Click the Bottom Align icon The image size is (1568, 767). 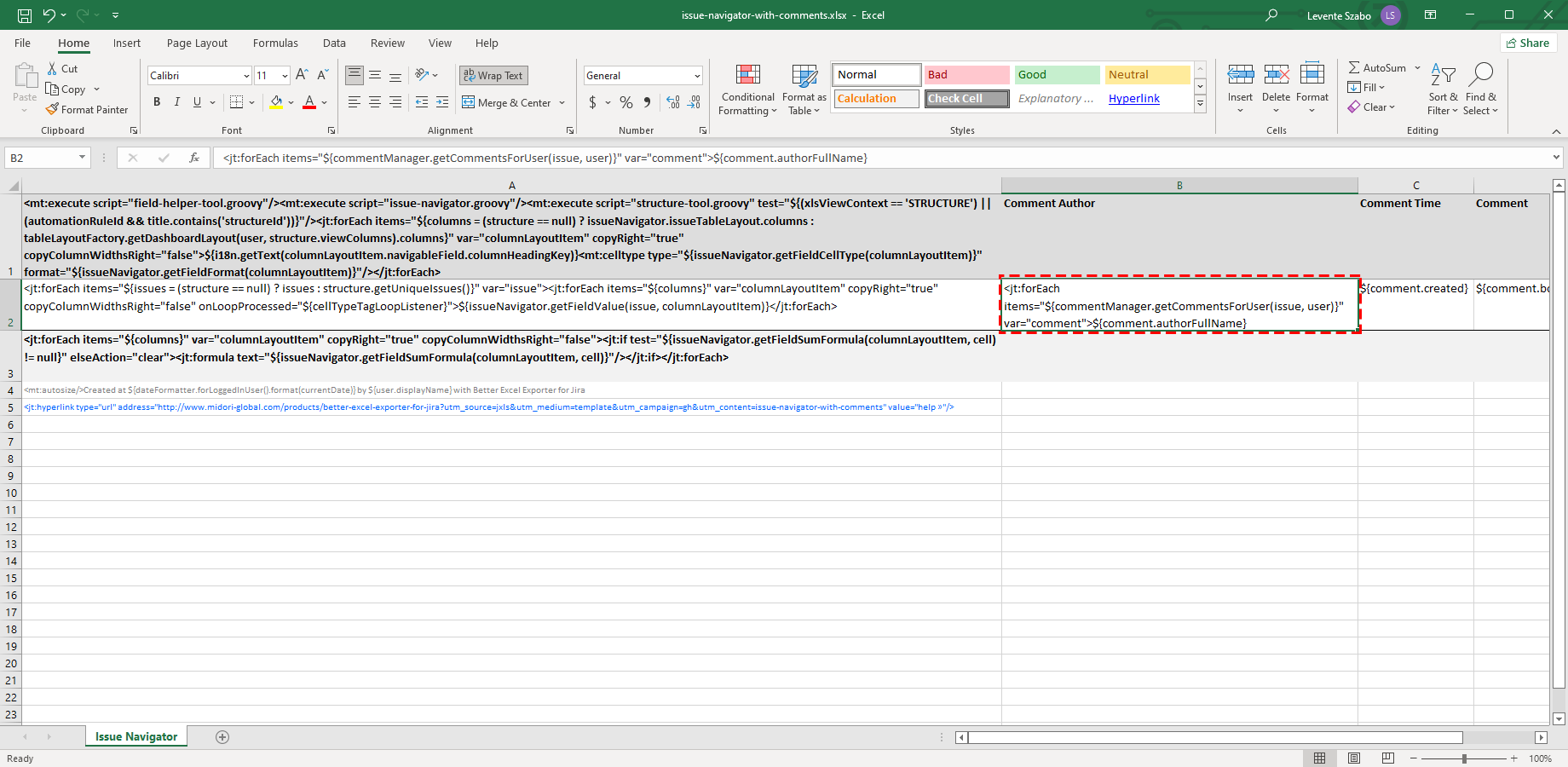pos(395,75)
